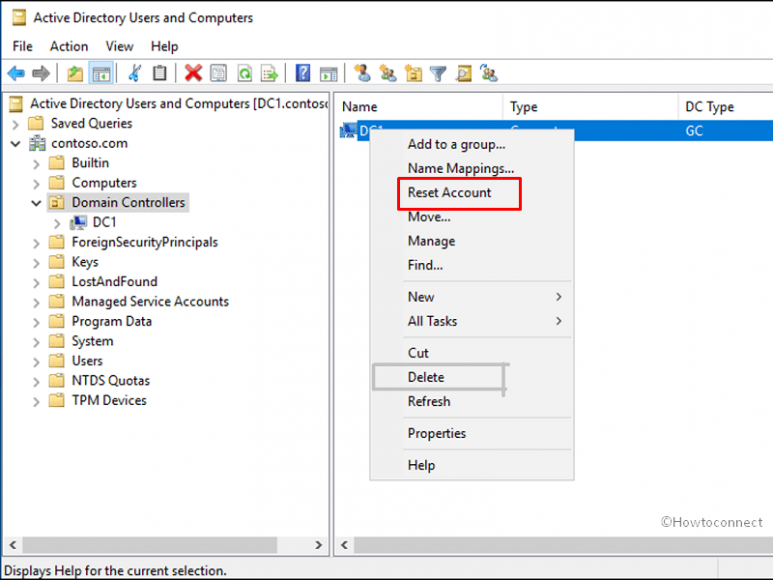Sort by the Name column header
The height and width of the screenshot is (580, 773).
pos(420,107)
